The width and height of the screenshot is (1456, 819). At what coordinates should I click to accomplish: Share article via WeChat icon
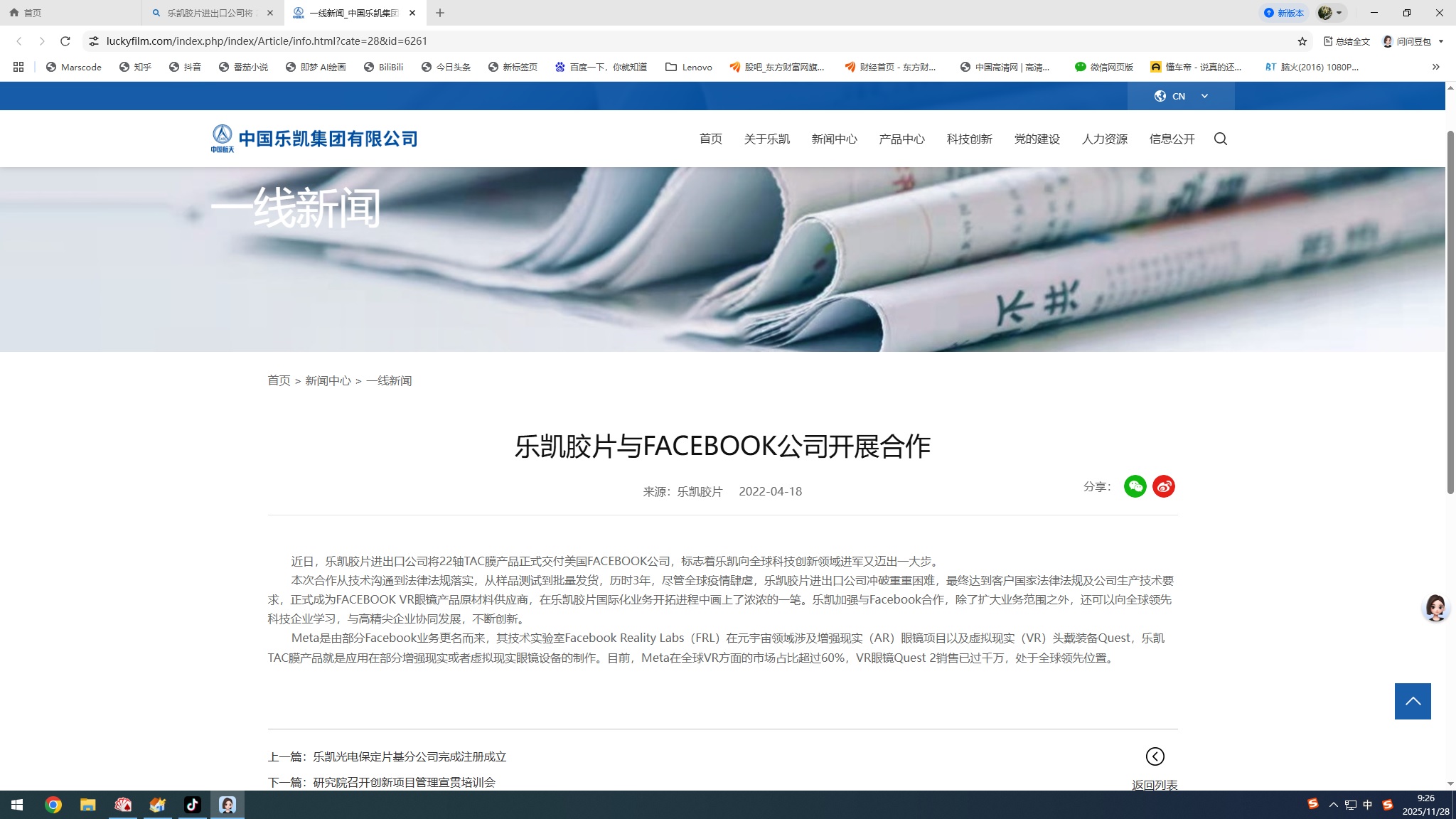(x=1135, y=486)
